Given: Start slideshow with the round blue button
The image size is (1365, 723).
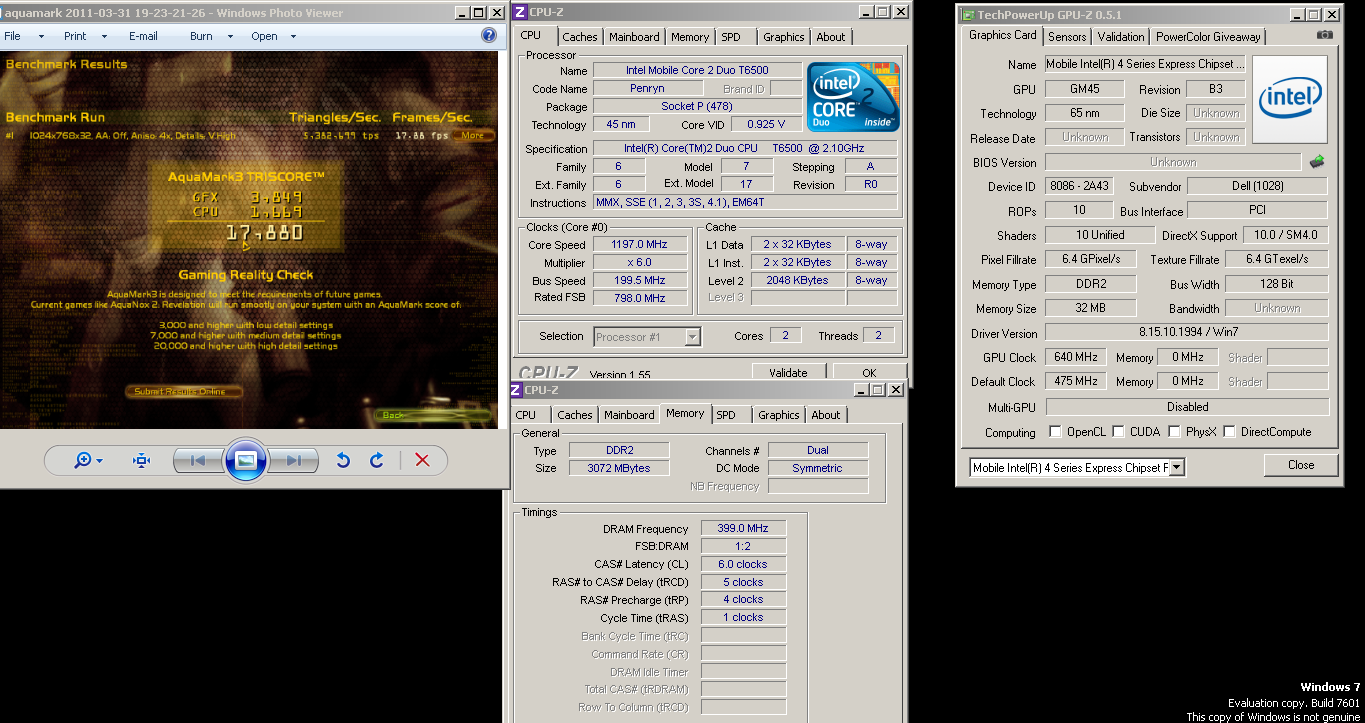Looking at the screenshot, I should [245, 460].
